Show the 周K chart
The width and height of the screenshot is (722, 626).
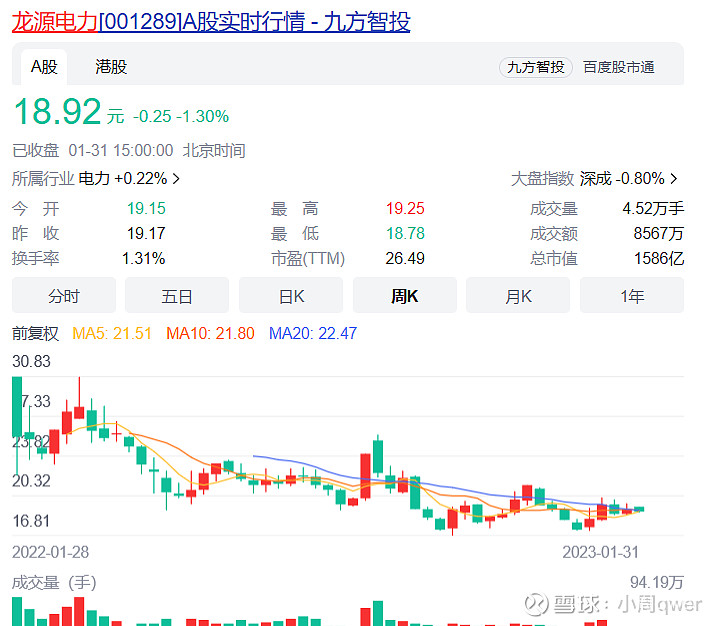tap(405, 296)
